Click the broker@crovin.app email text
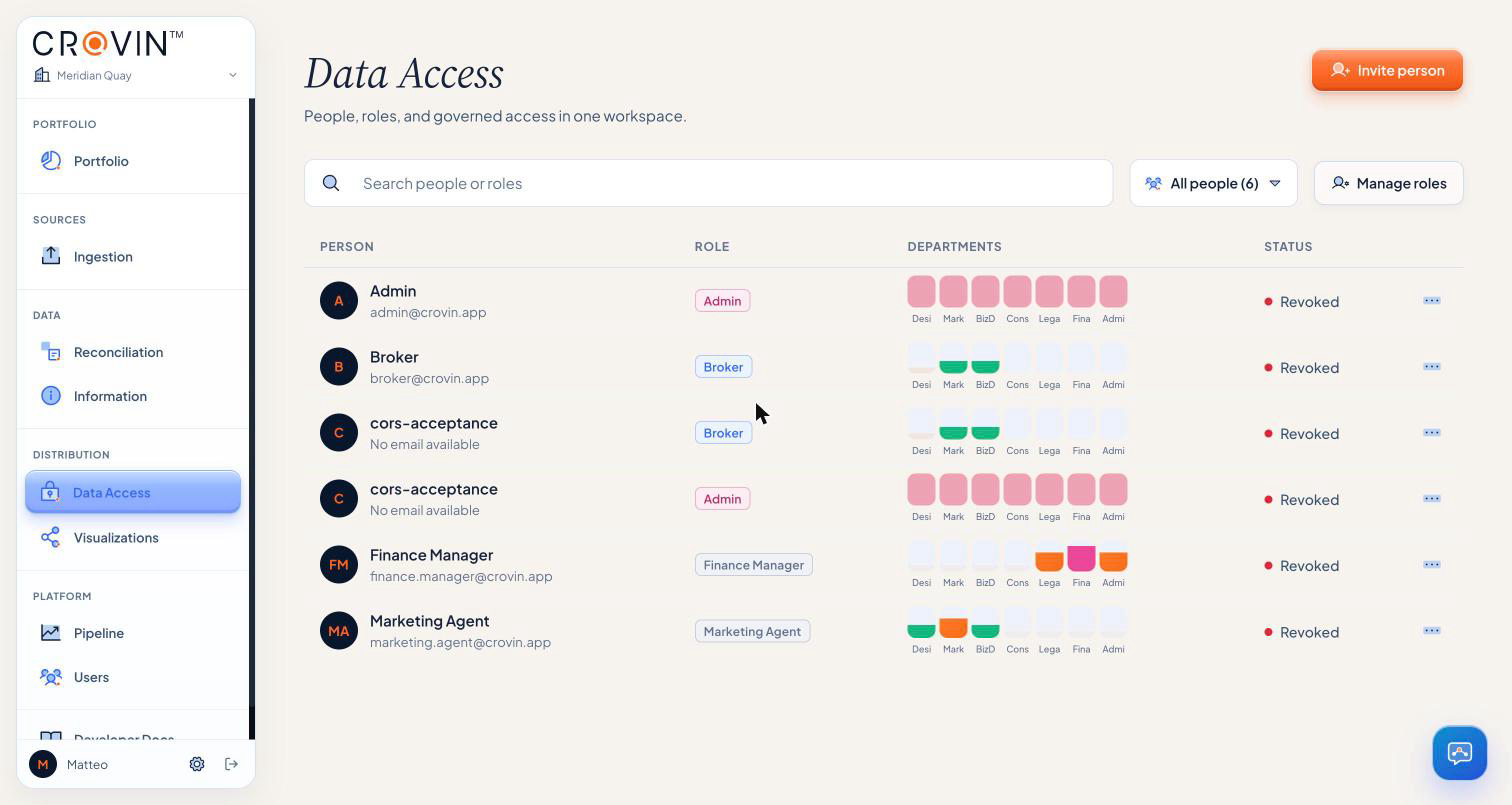 pos(429,378)
